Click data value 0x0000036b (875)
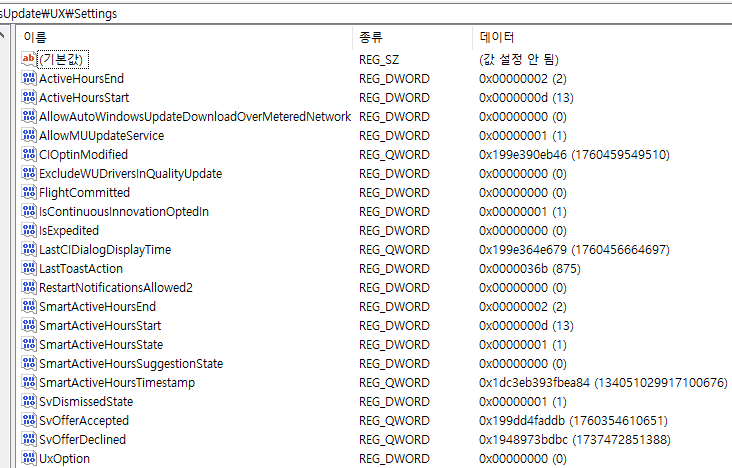Viewport: 732px width, 468px height. pos(529,269)
